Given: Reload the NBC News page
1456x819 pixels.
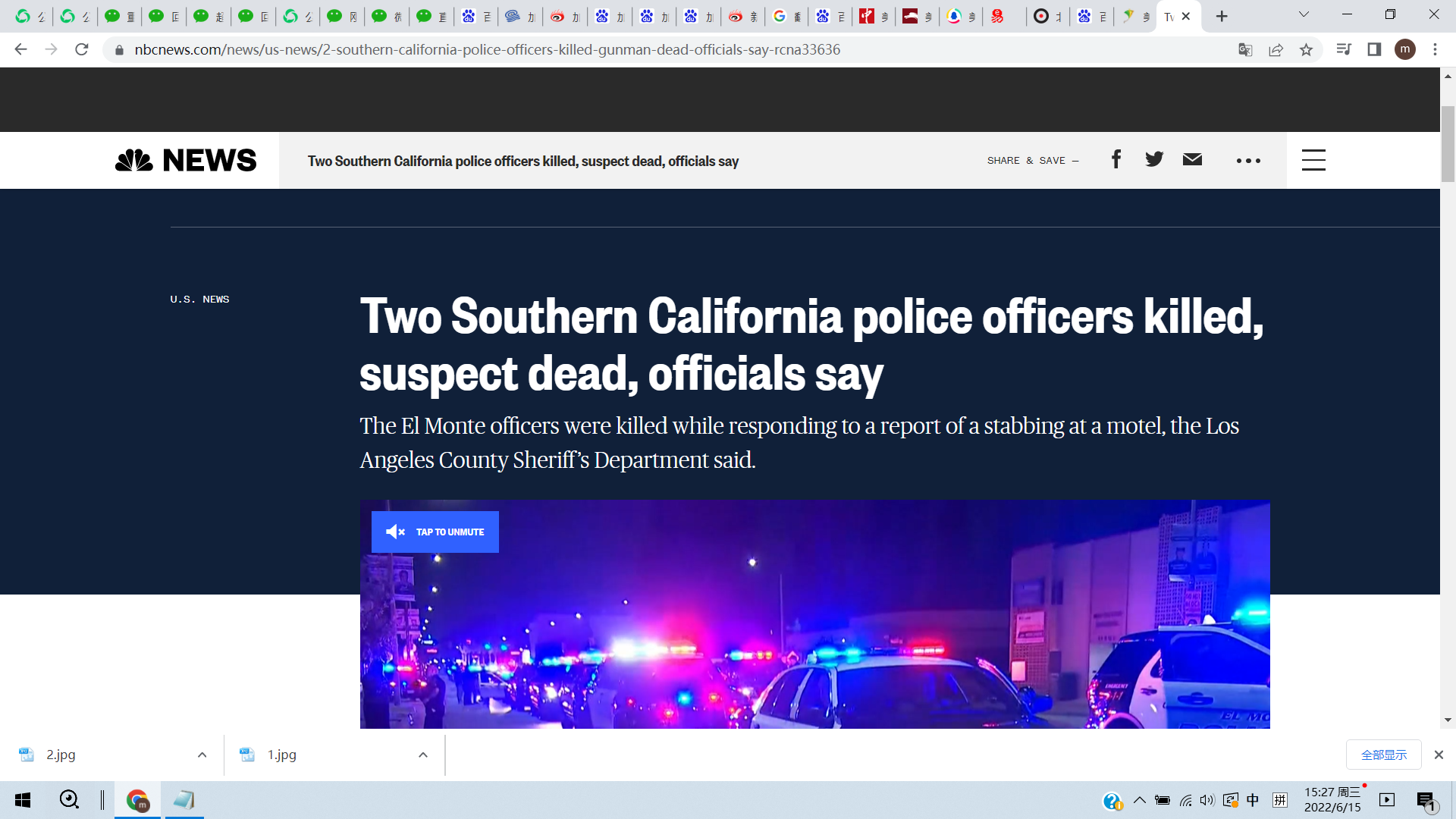Looking at the screenshot, I should [82, 49].
